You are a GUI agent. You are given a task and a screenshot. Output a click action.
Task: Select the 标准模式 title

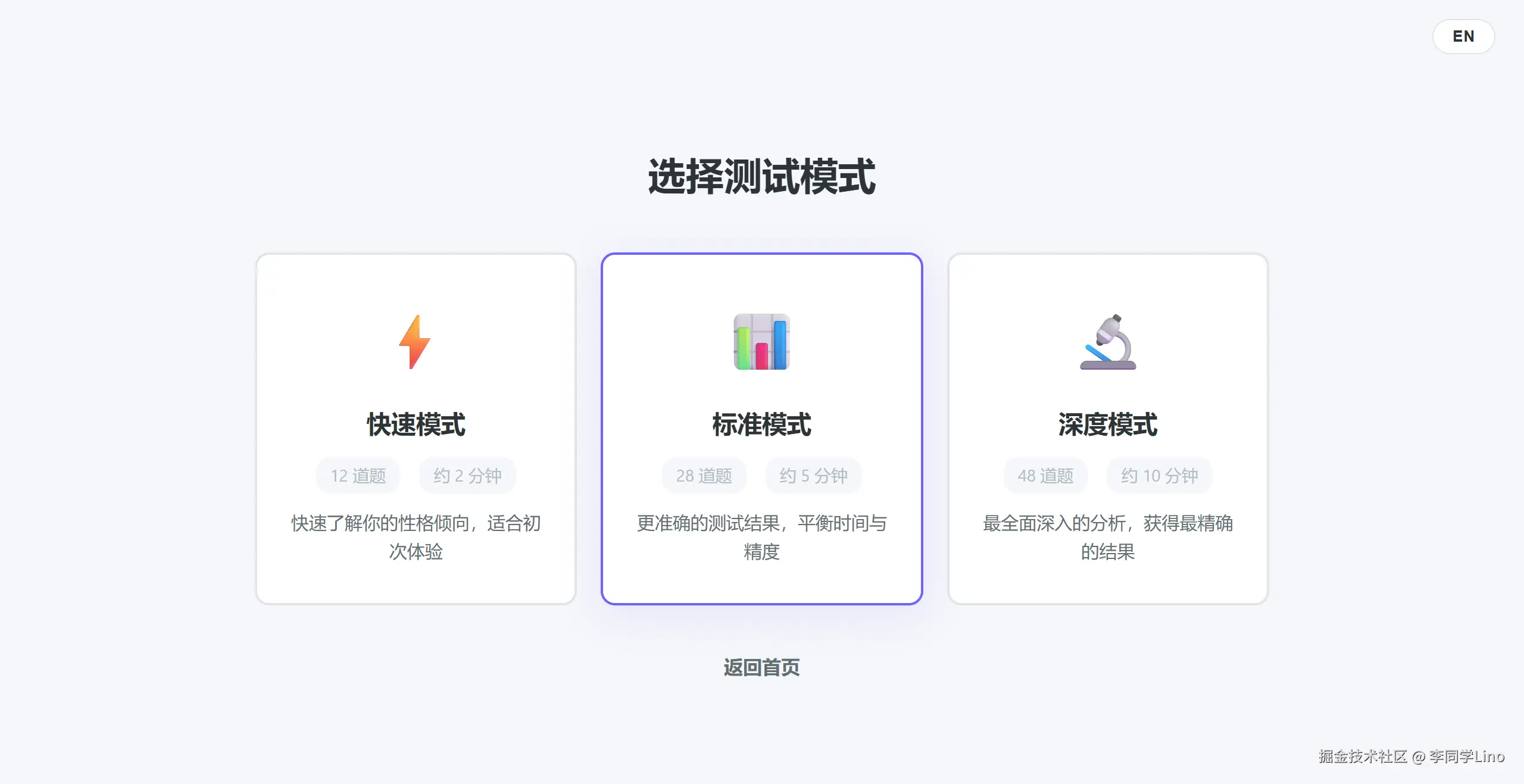[762, 424]
